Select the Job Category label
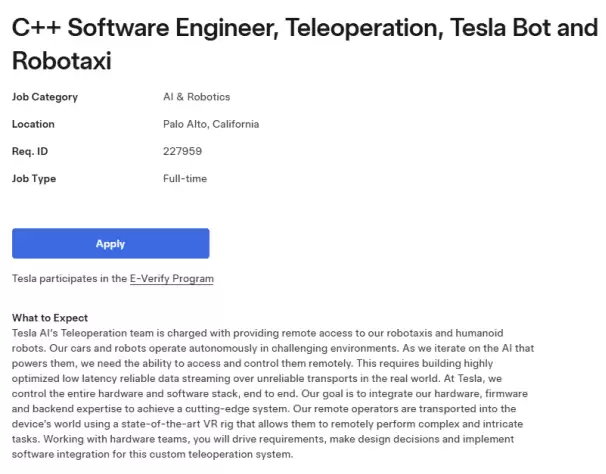 (x=45, y=97)
